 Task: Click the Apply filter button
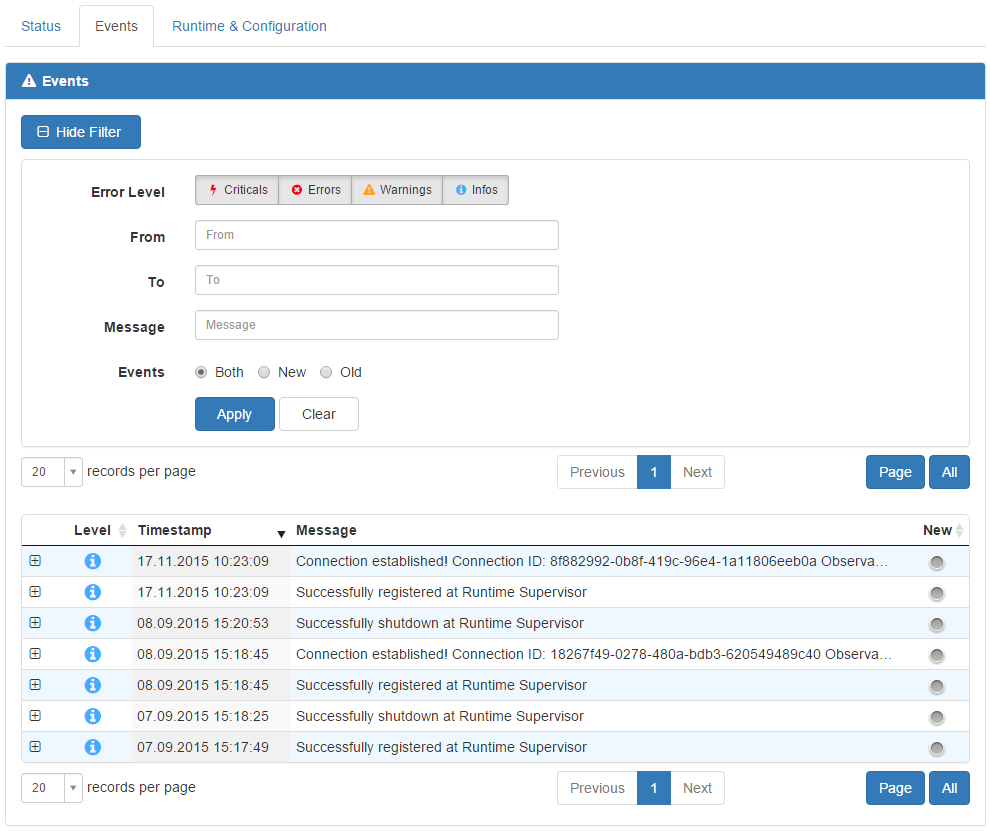point(234,414)
